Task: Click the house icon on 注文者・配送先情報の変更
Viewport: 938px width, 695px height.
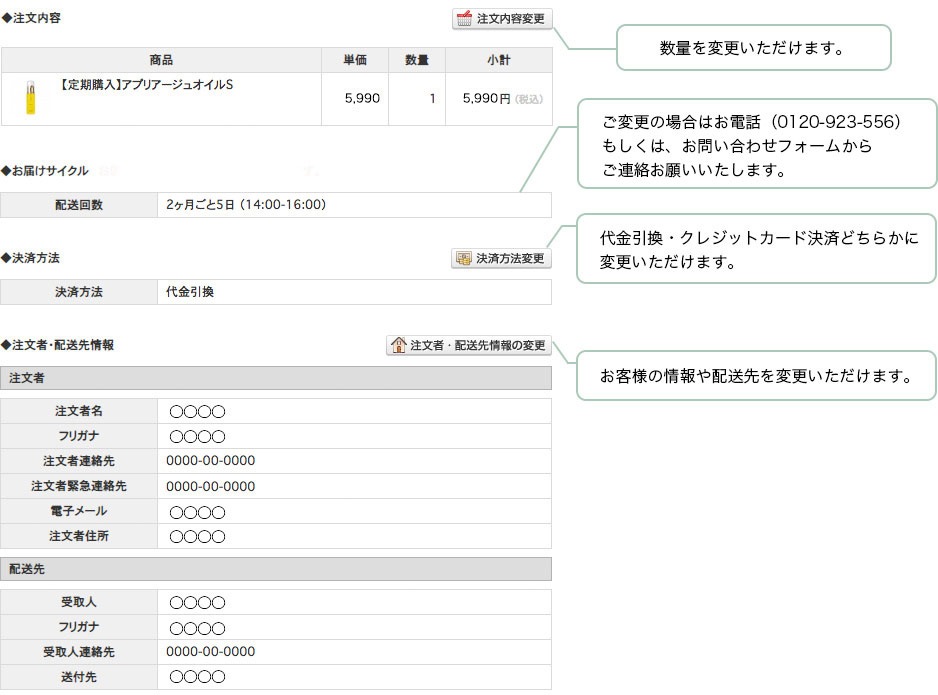Action: 398,345
